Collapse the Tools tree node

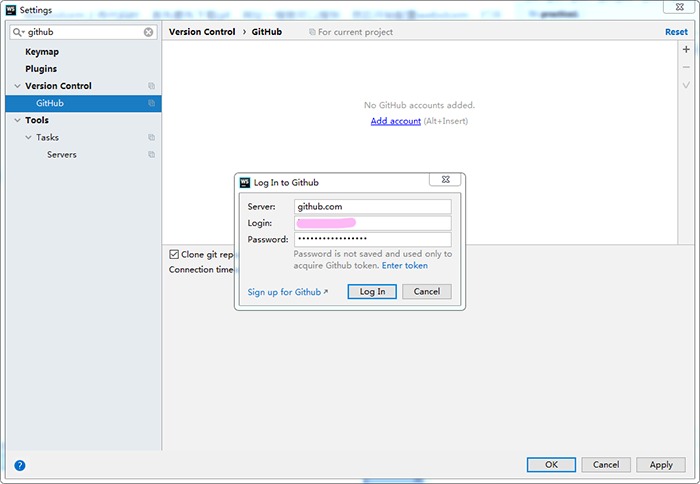(17, 120)
